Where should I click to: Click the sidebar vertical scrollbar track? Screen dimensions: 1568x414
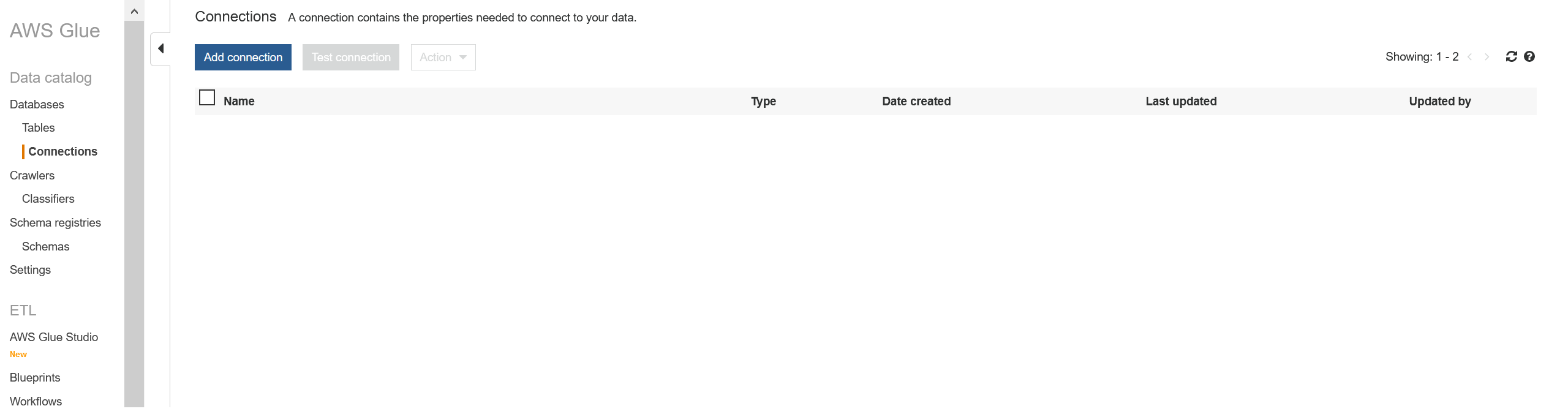pos(134,214)
